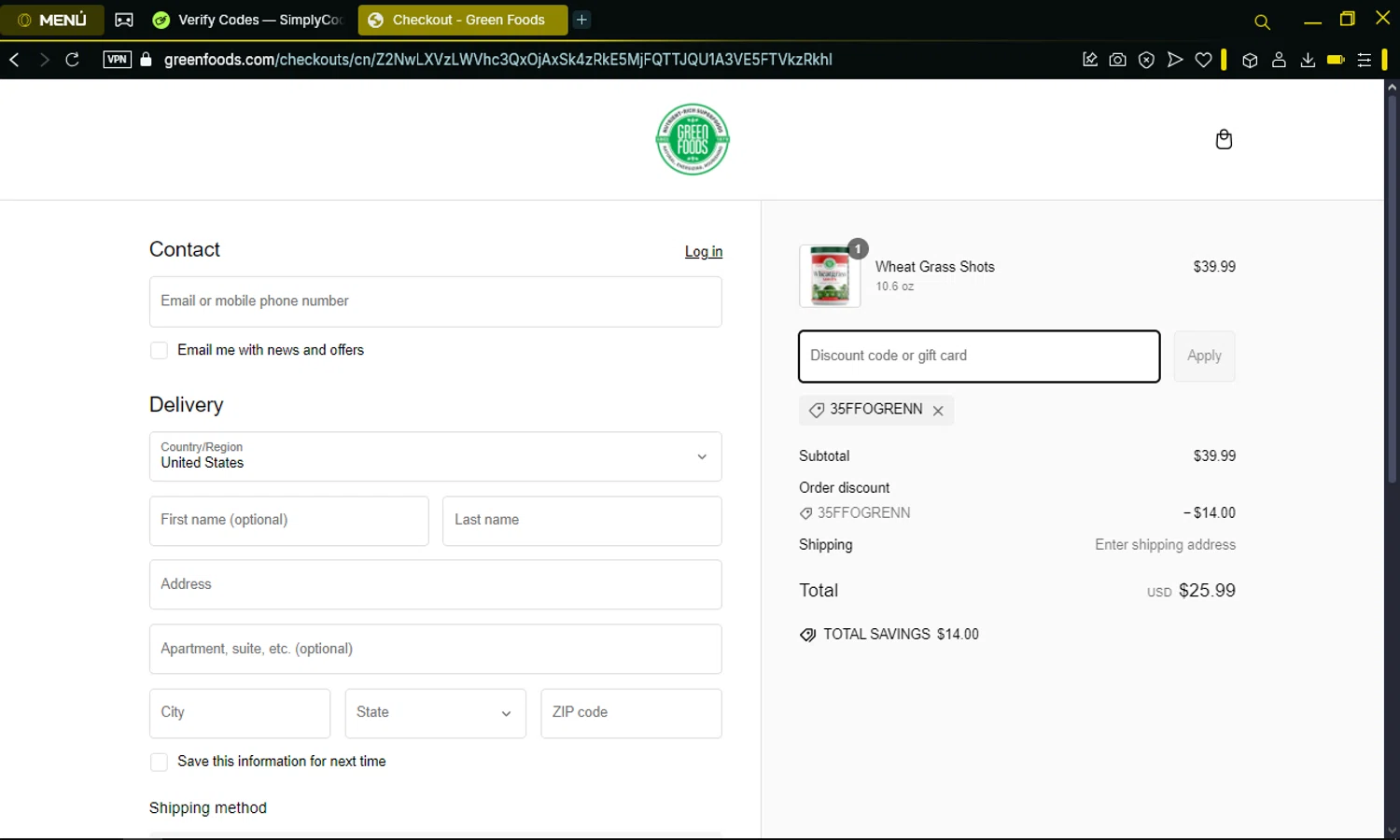Take a snapshot with the camera icon
Screen dimensions: 1400x840
pyautogui.click(x=1117, y=60)
